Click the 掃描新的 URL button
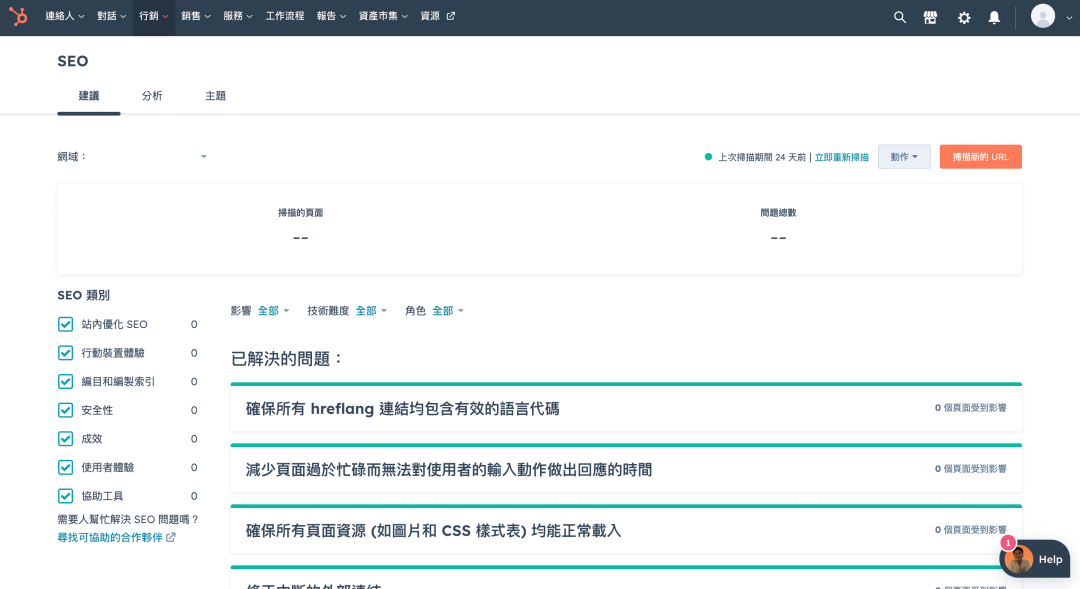This screenshot has height=589, width=1080. [980, 157]
